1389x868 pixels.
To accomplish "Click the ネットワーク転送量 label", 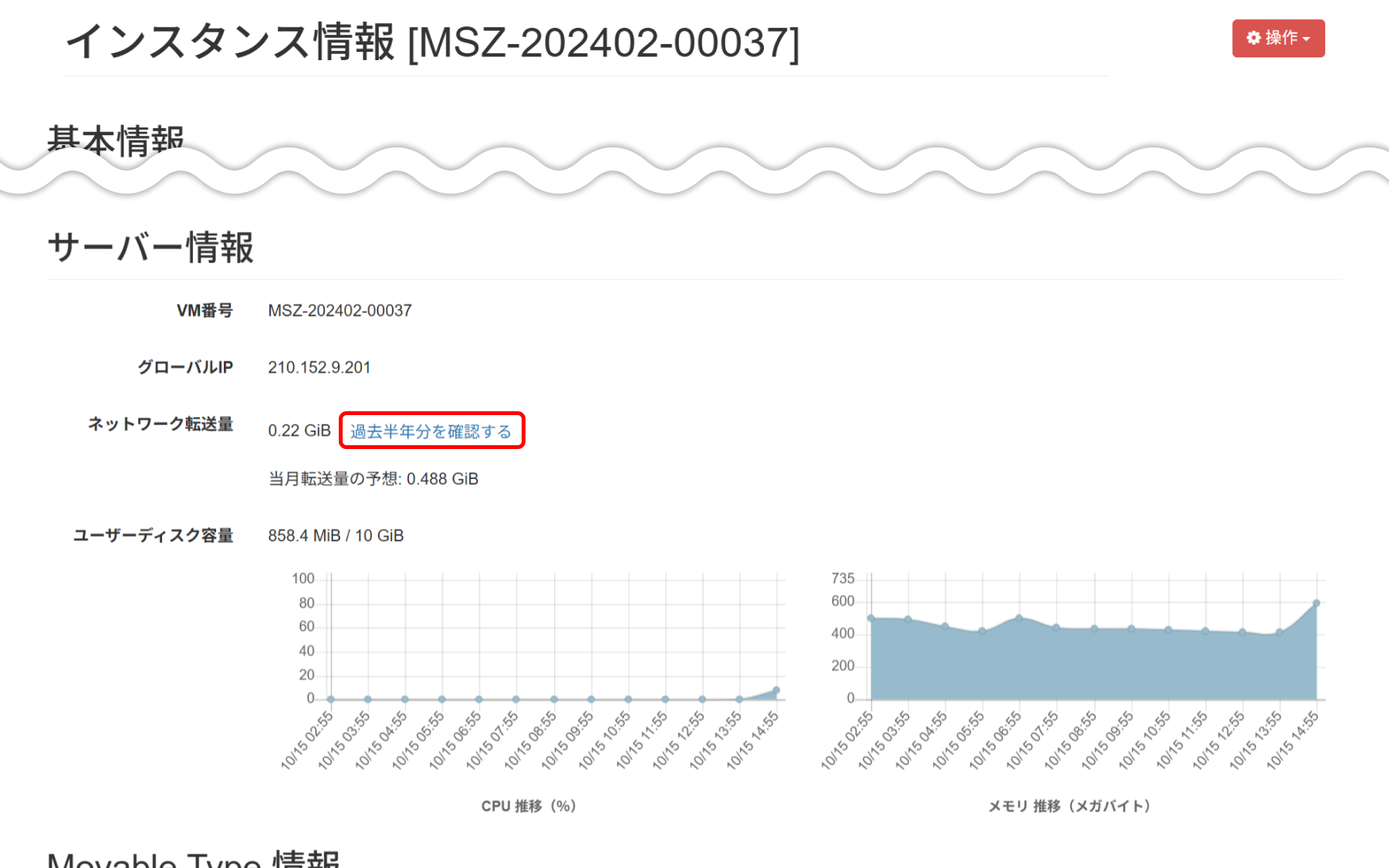I will pos(161,424).
